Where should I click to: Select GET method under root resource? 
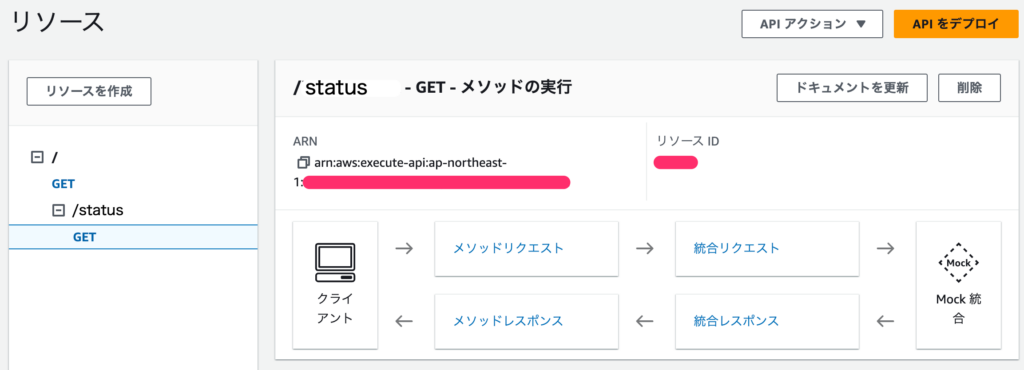(x=63, y=184)
